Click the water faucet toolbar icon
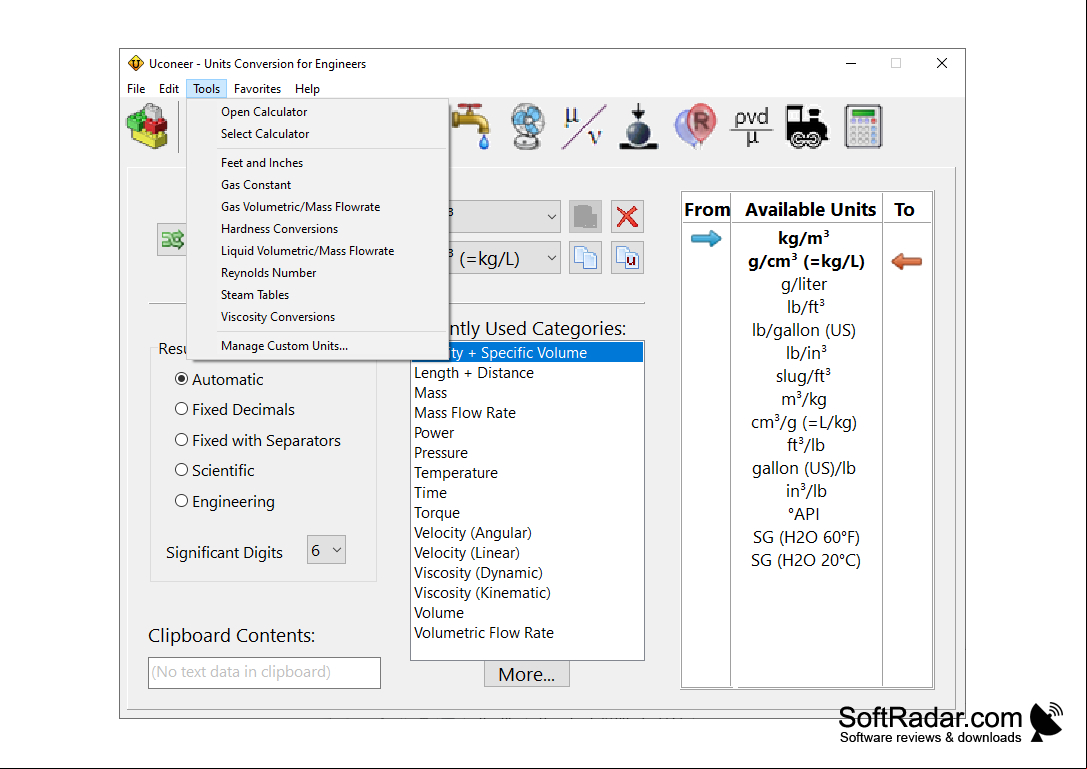Image resolution: width=1087 pixels, height=769 pixels. pos(471,126)
